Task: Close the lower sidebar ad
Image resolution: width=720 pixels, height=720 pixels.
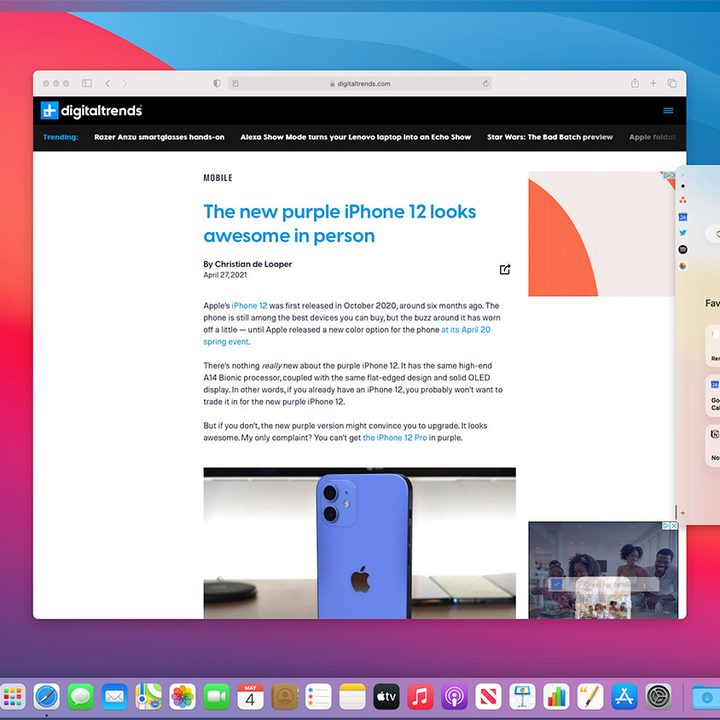Action: click(x=674, y=526)
